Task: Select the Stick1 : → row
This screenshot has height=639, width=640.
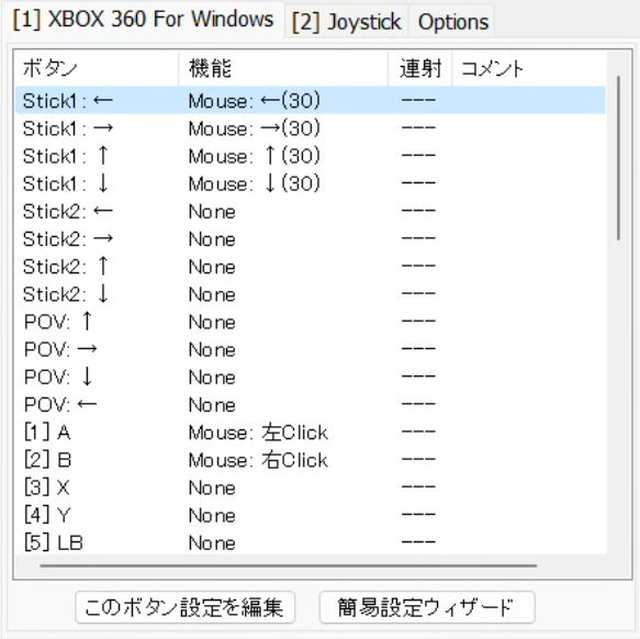Action: click(x=310, y=128)
